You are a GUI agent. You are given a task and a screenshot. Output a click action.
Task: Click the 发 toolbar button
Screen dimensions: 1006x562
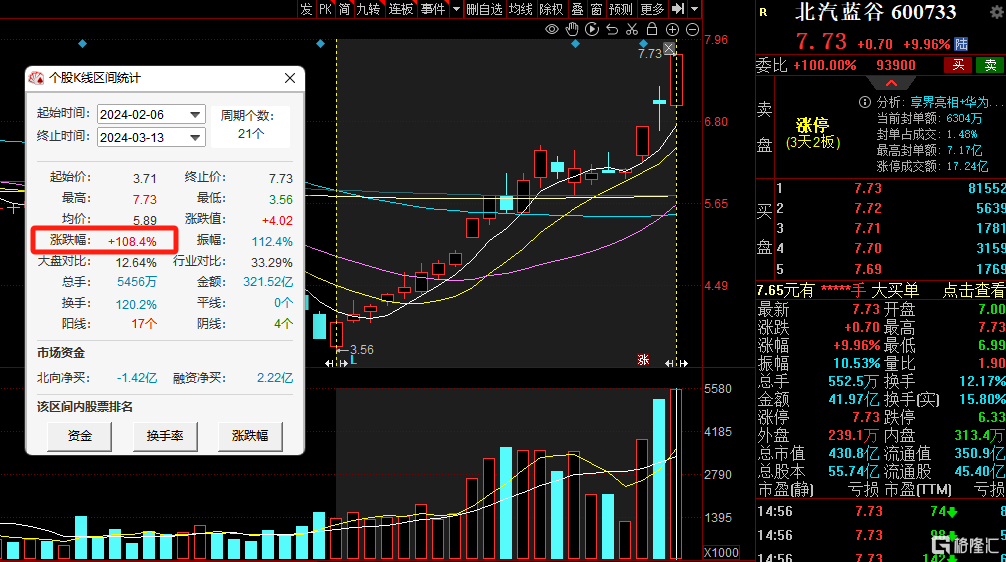point(307,9)
